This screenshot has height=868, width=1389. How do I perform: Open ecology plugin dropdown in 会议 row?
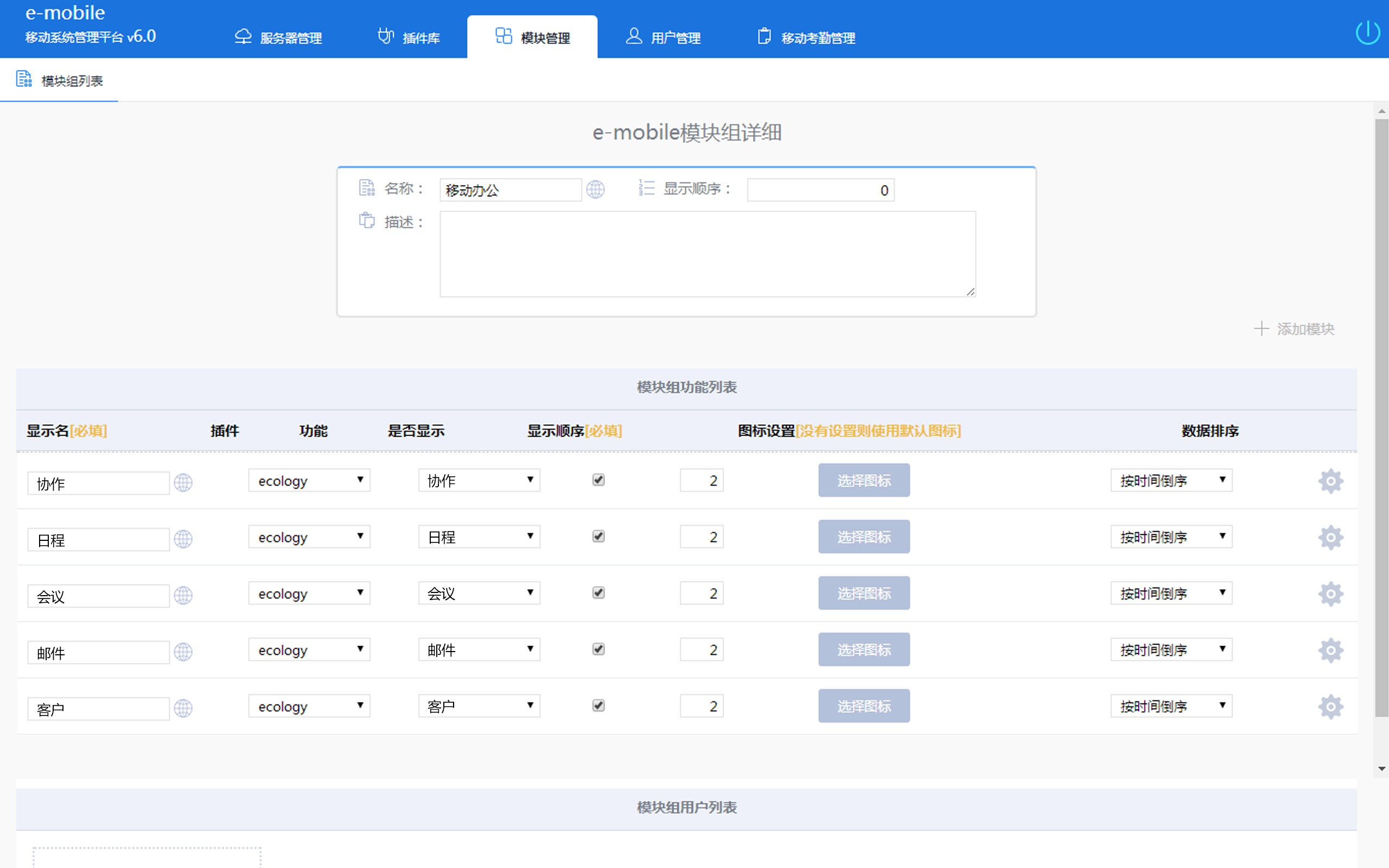coord(309,593)
